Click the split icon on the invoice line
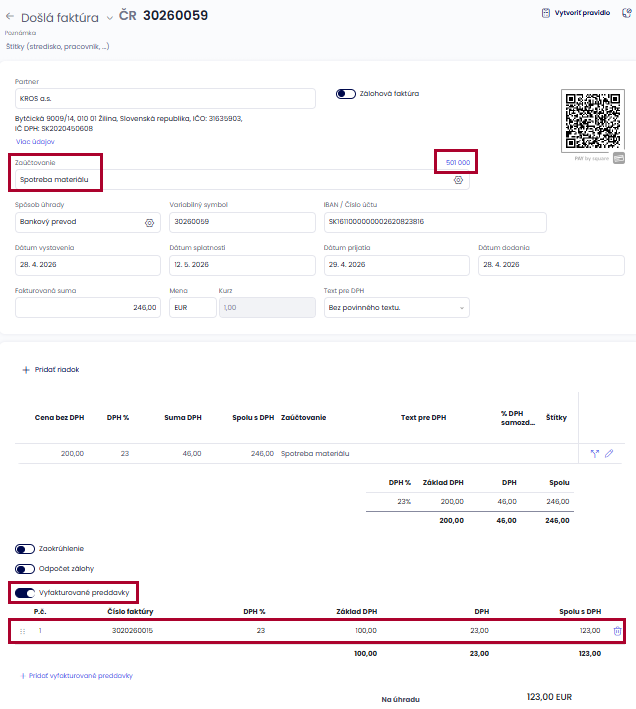 pyautogui.click(x=594, y=453)
